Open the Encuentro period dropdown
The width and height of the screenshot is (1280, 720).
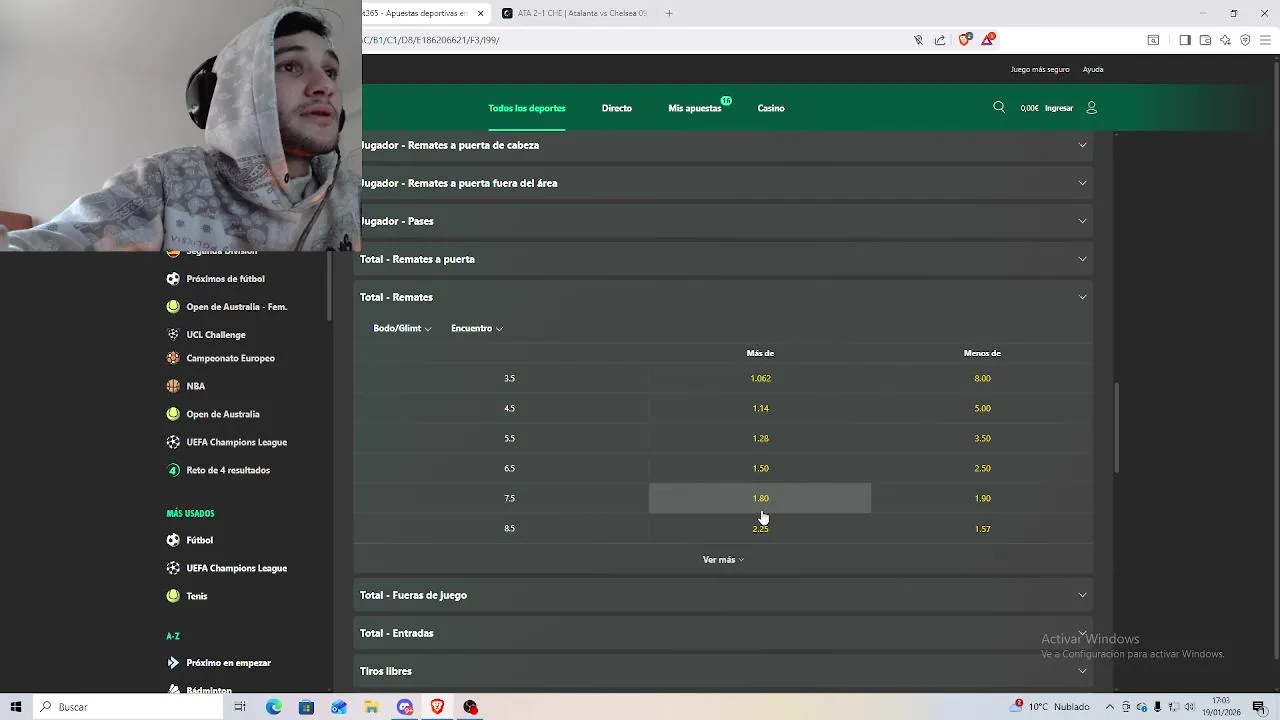tap(476, 328)
